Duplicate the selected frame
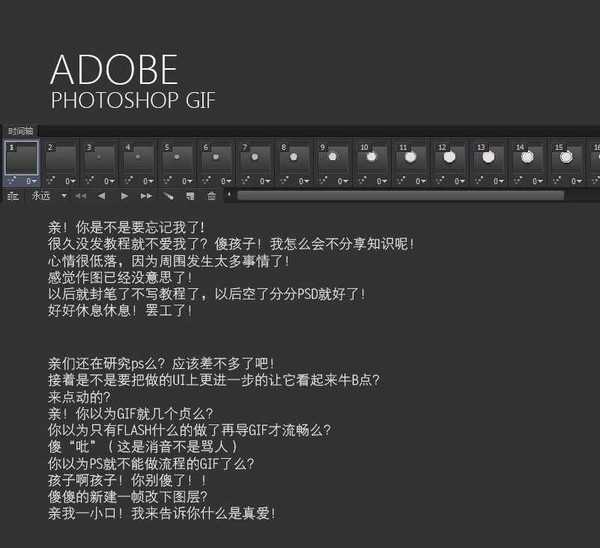 [190, 196]
